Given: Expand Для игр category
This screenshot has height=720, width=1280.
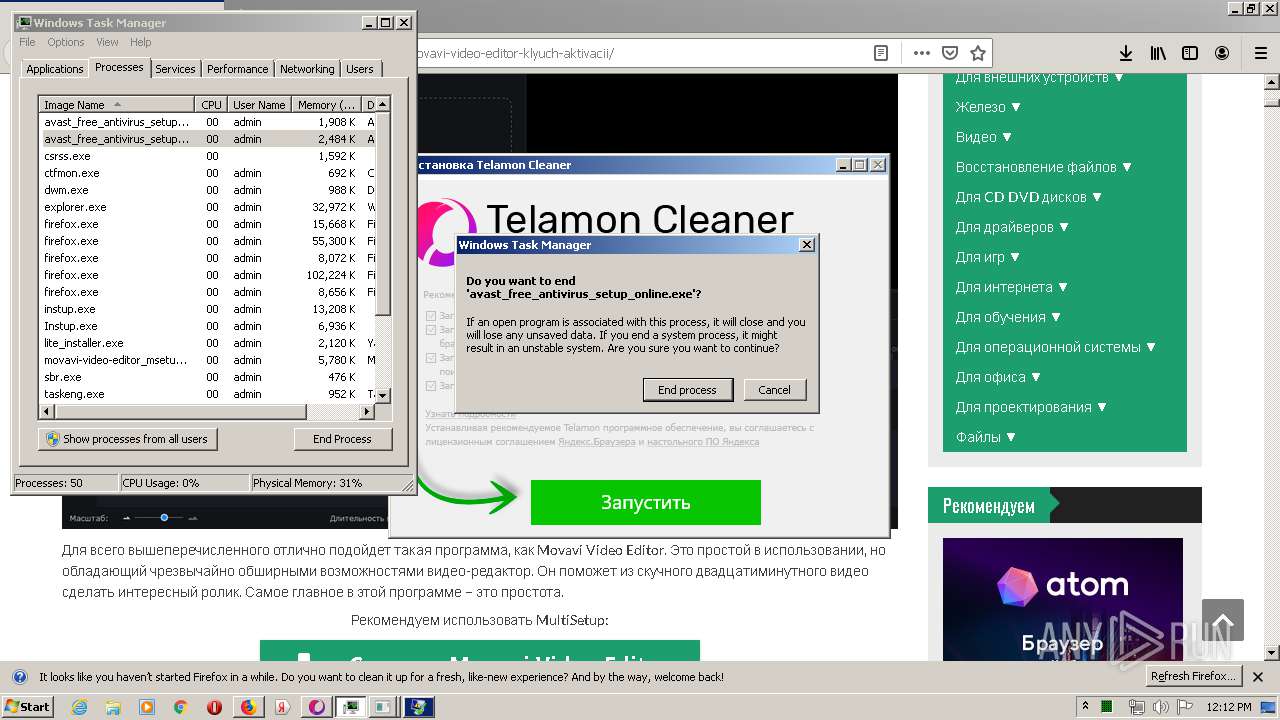Looking at the screenshot, I should [x=987, y=257].
